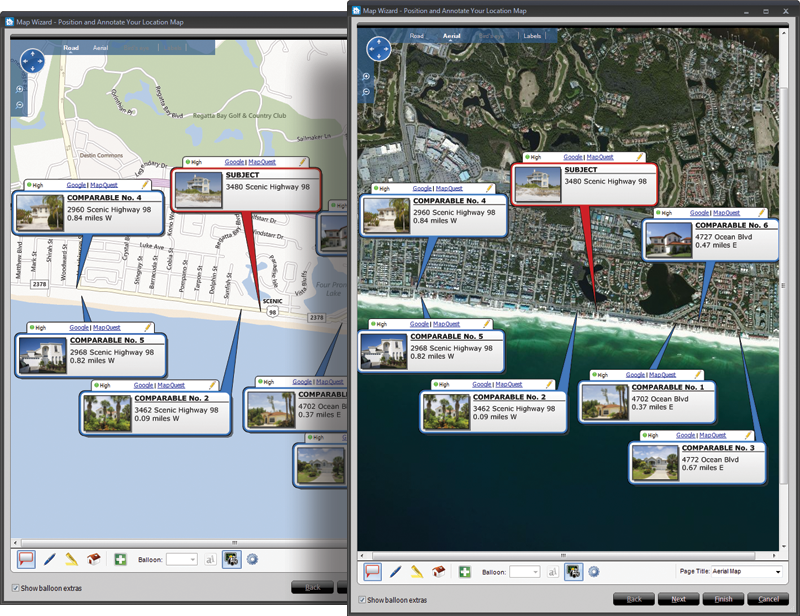Click the Finish button in the right window
Image resolution: width=800 pixels, height=616 pixels.
[x=723, y=599]
